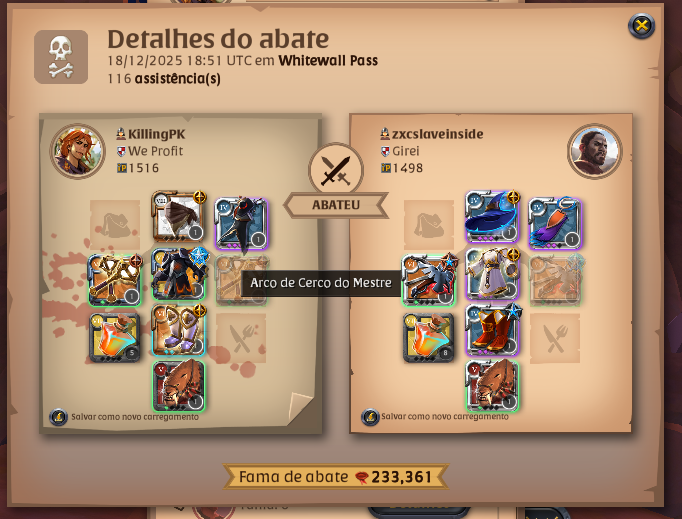682x519 pixels.
Task: Select zxcslaveinside's crossbow weapon icon
Action: coord(428,280)
